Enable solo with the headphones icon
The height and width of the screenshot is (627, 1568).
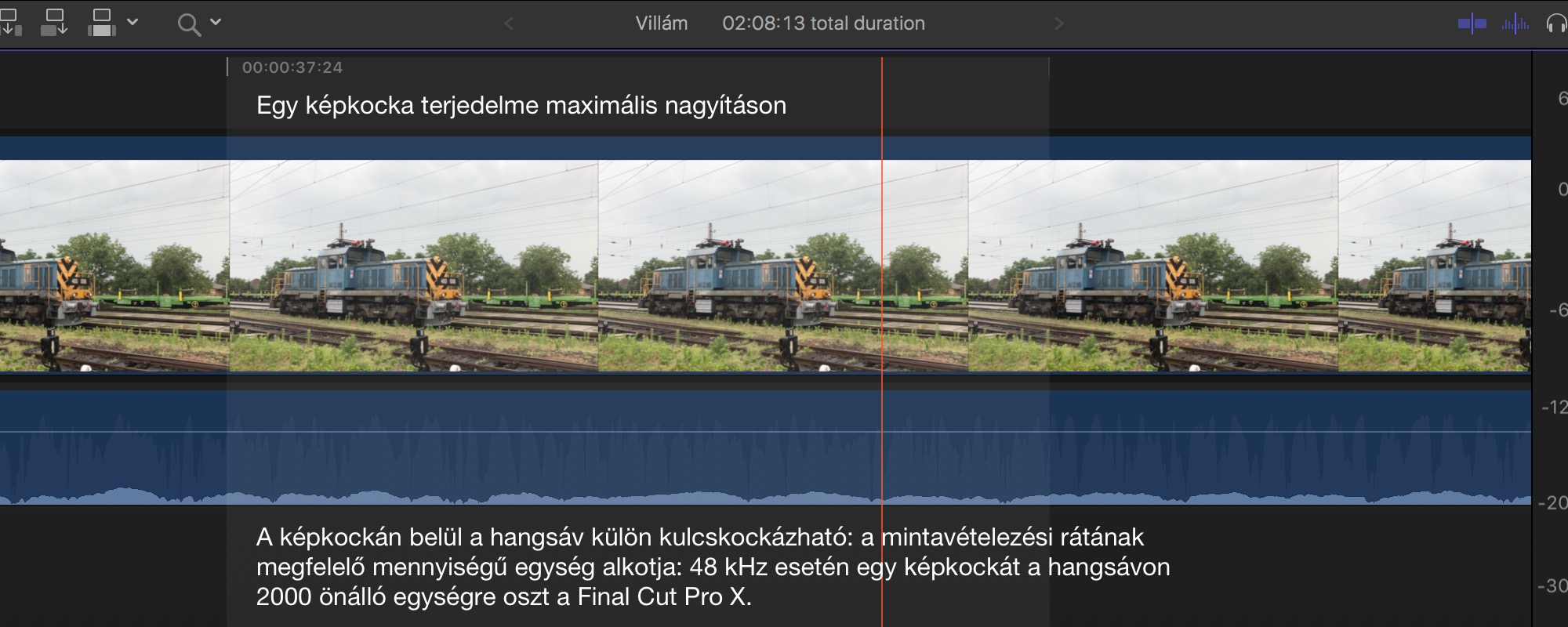coord(1557,24)
